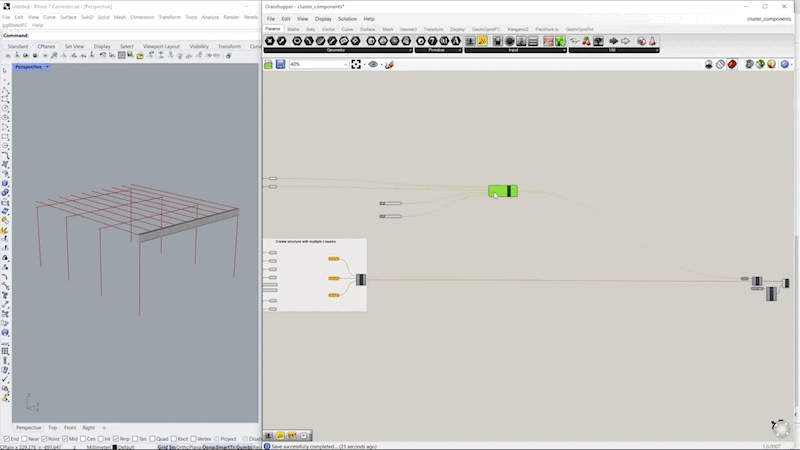Toggle the Point osnap checkbox
This screenshot has height=450, width=800.
44,439
